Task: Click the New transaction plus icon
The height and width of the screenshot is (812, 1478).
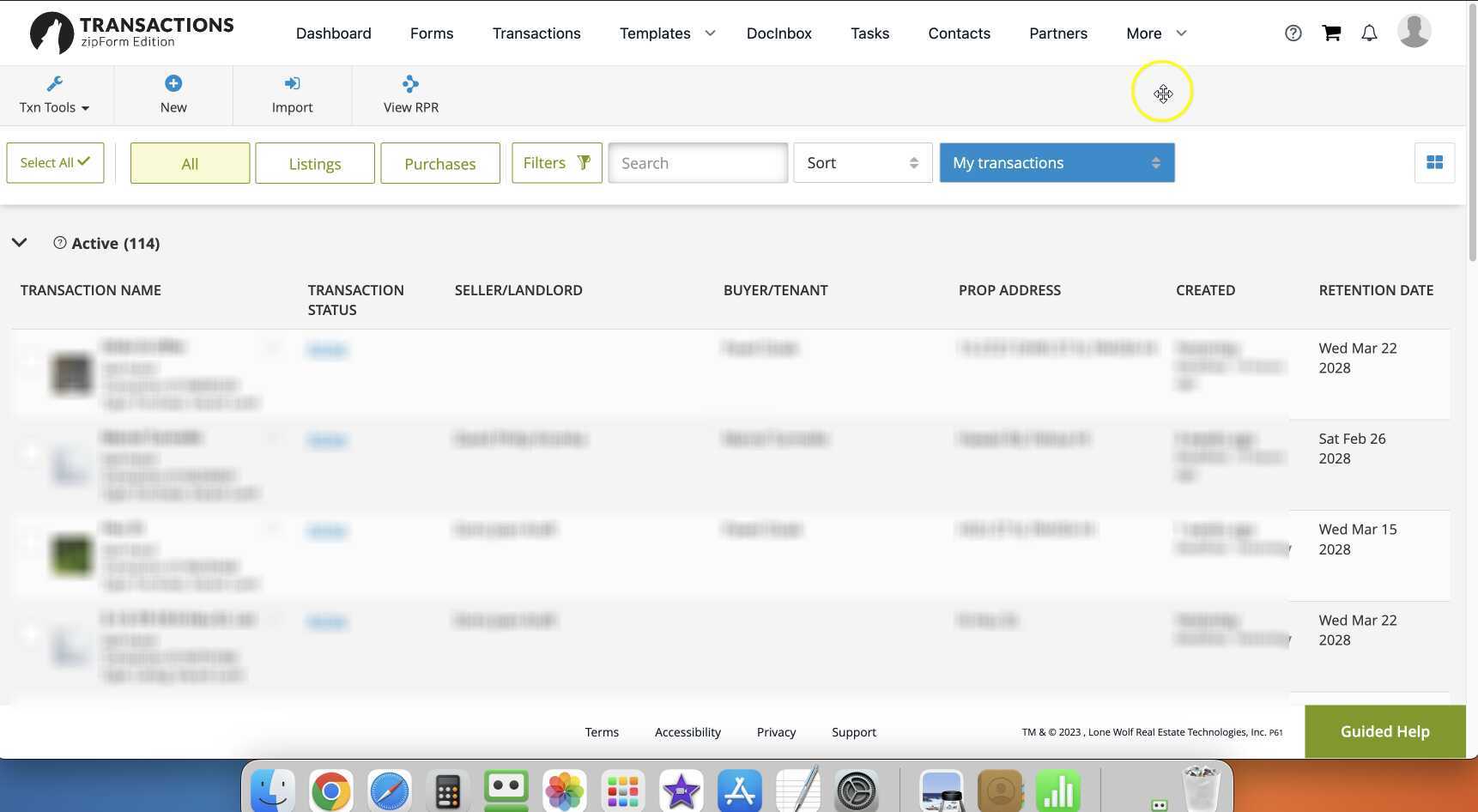Action: tap(173, 84)
